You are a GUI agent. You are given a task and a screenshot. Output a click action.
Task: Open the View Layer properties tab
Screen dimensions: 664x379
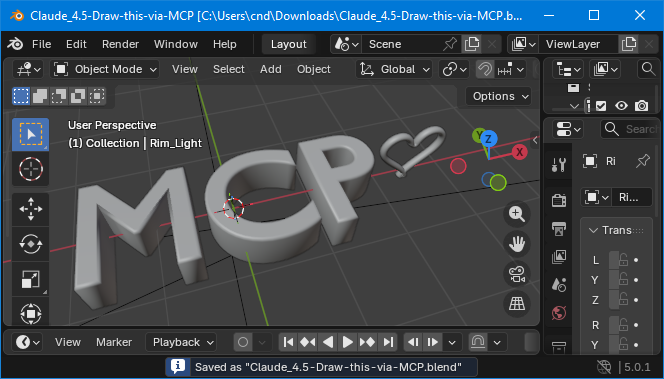point(559,257)
